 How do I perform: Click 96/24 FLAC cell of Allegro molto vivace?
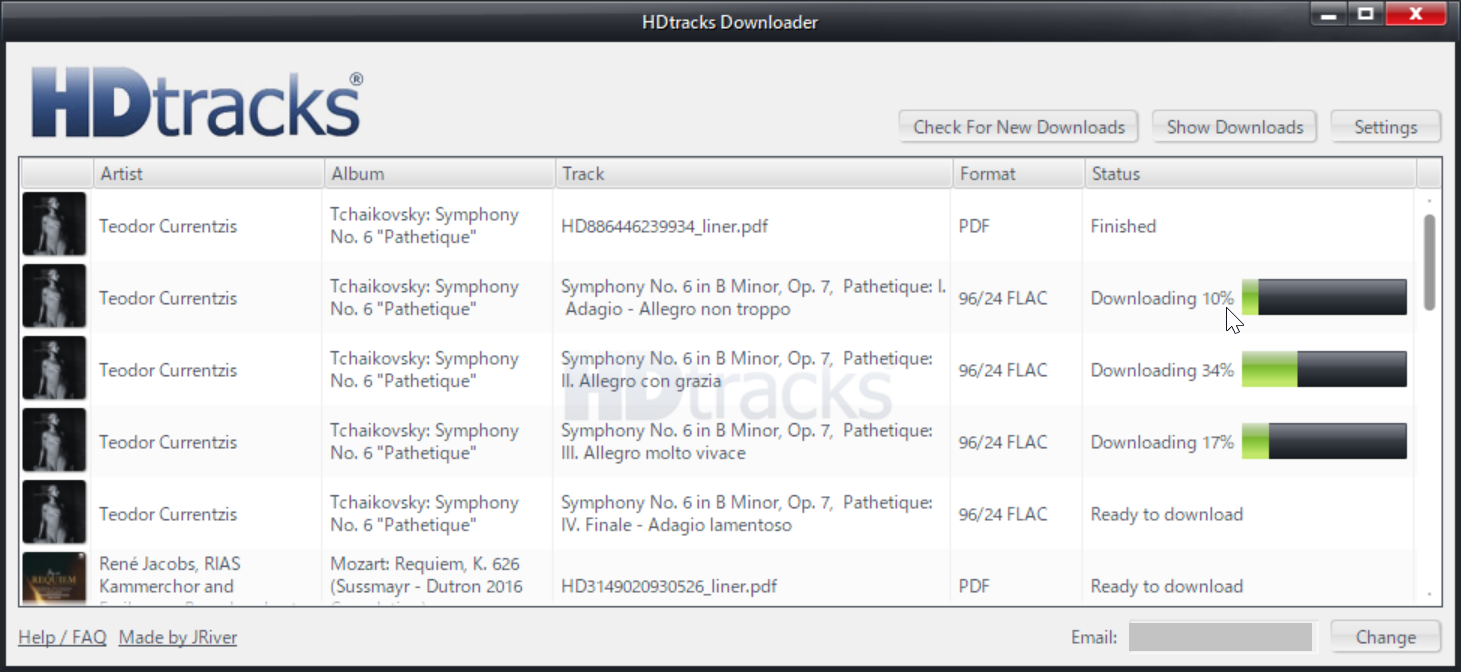pyautogui.click(x=1003, y=442)
